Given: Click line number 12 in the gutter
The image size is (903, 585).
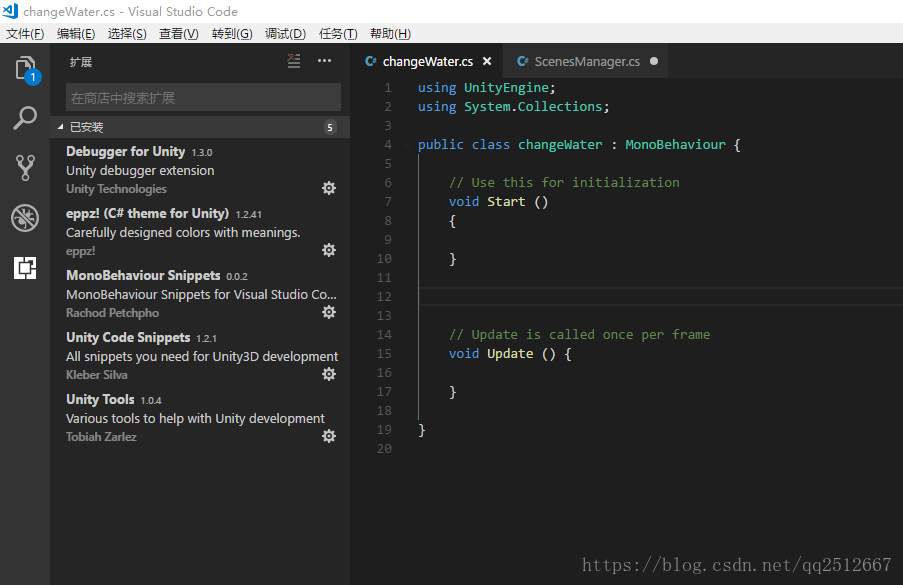Looking at the screenshot, I should coord(384,297).
